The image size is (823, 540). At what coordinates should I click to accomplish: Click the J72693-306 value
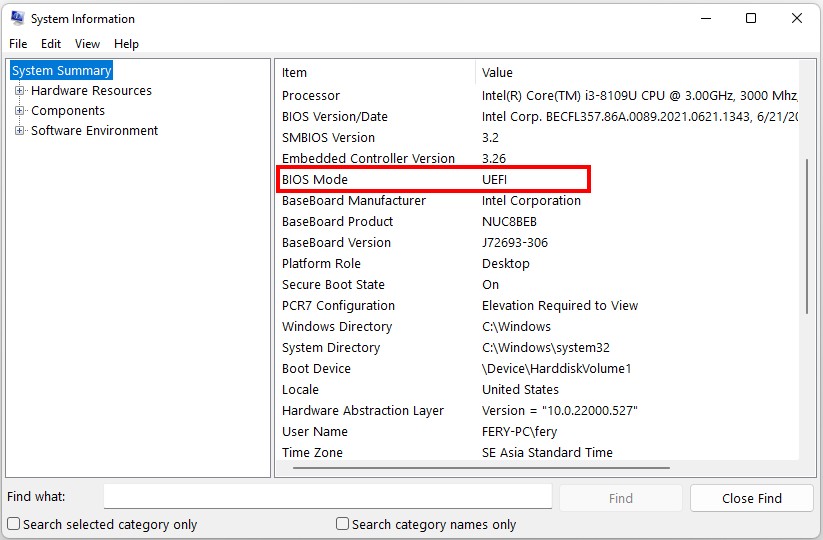pos(514,242)
